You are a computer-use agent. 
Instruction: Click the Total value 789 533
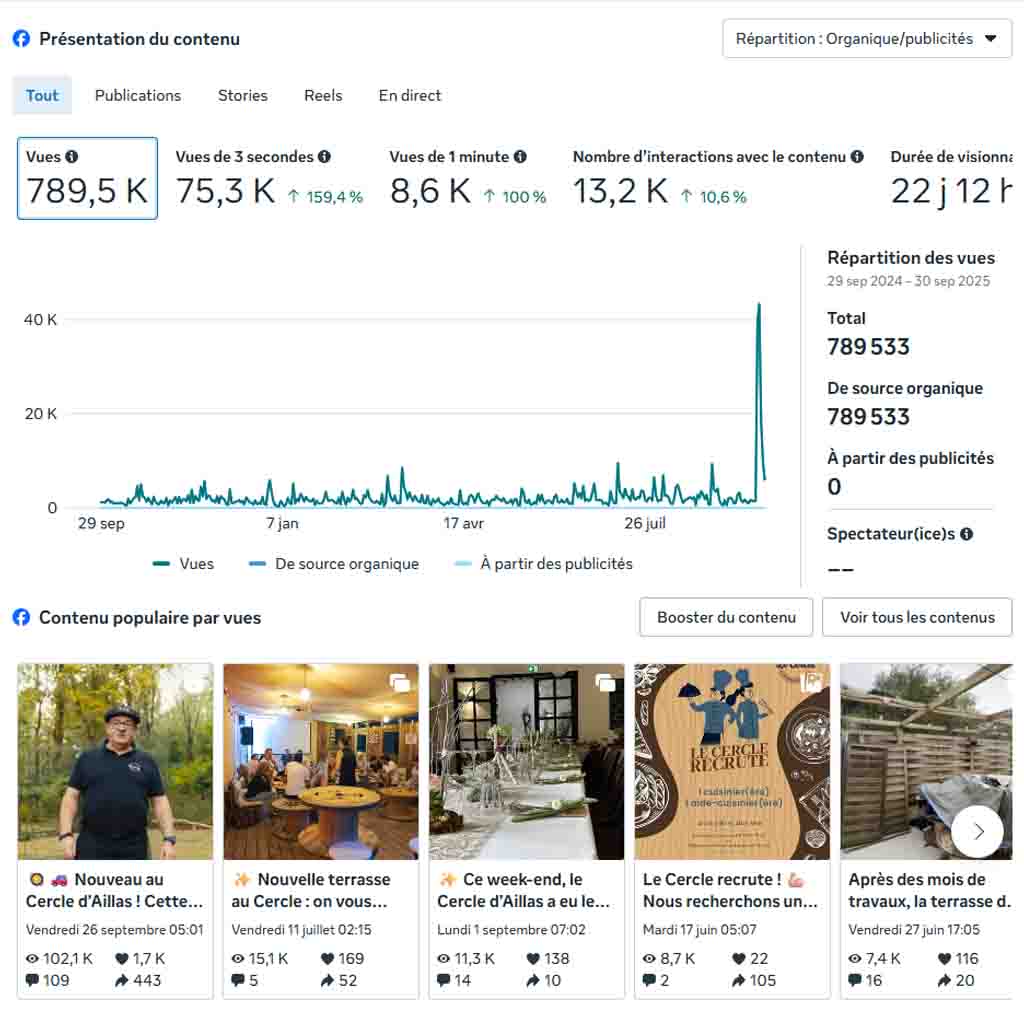tap(868, 347)
